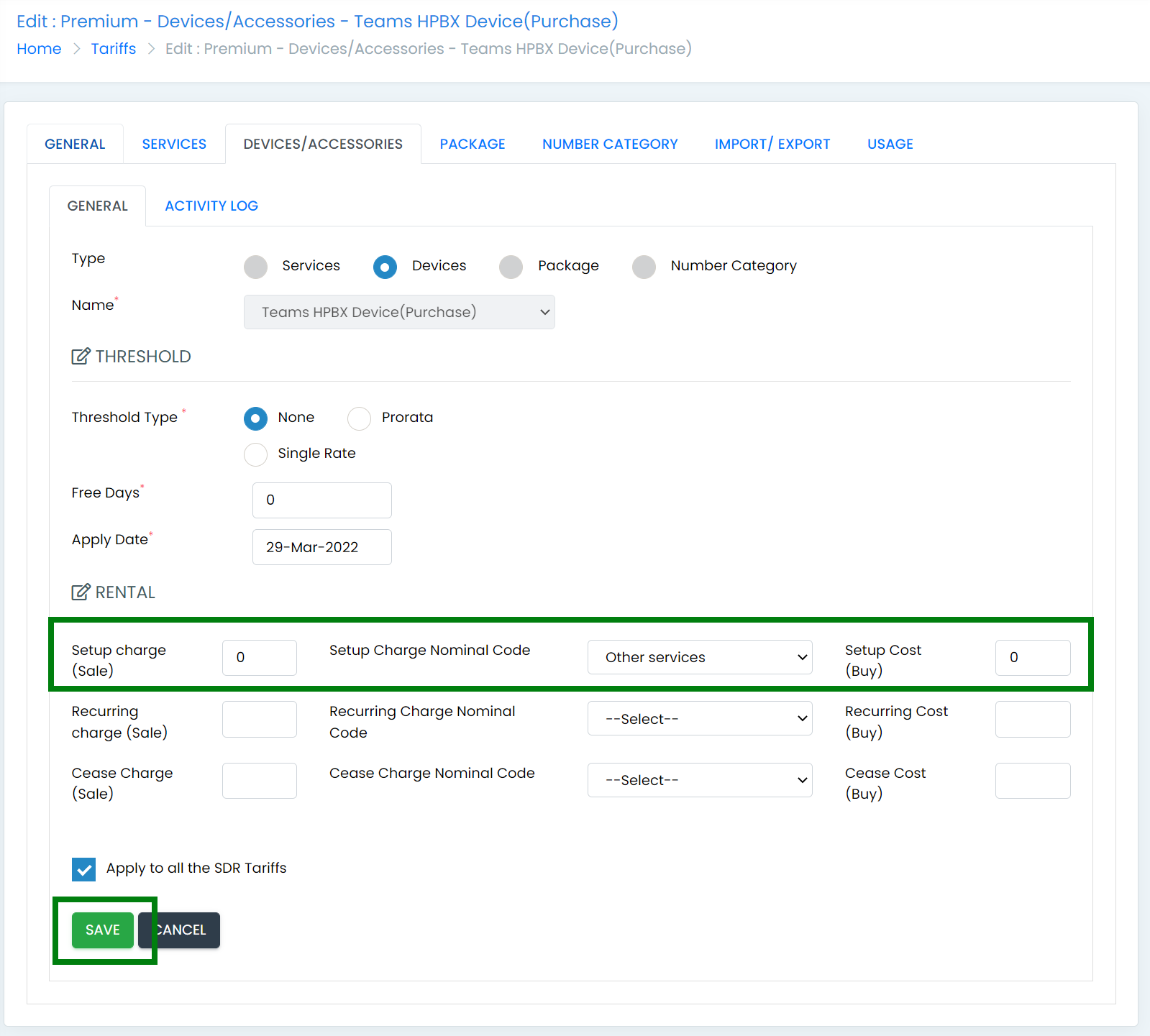Open Recurring Charge Nominal Code dropdown
Image resolution: width=1150 pixels, height=1036 pixels.
(x=700, y=718)
